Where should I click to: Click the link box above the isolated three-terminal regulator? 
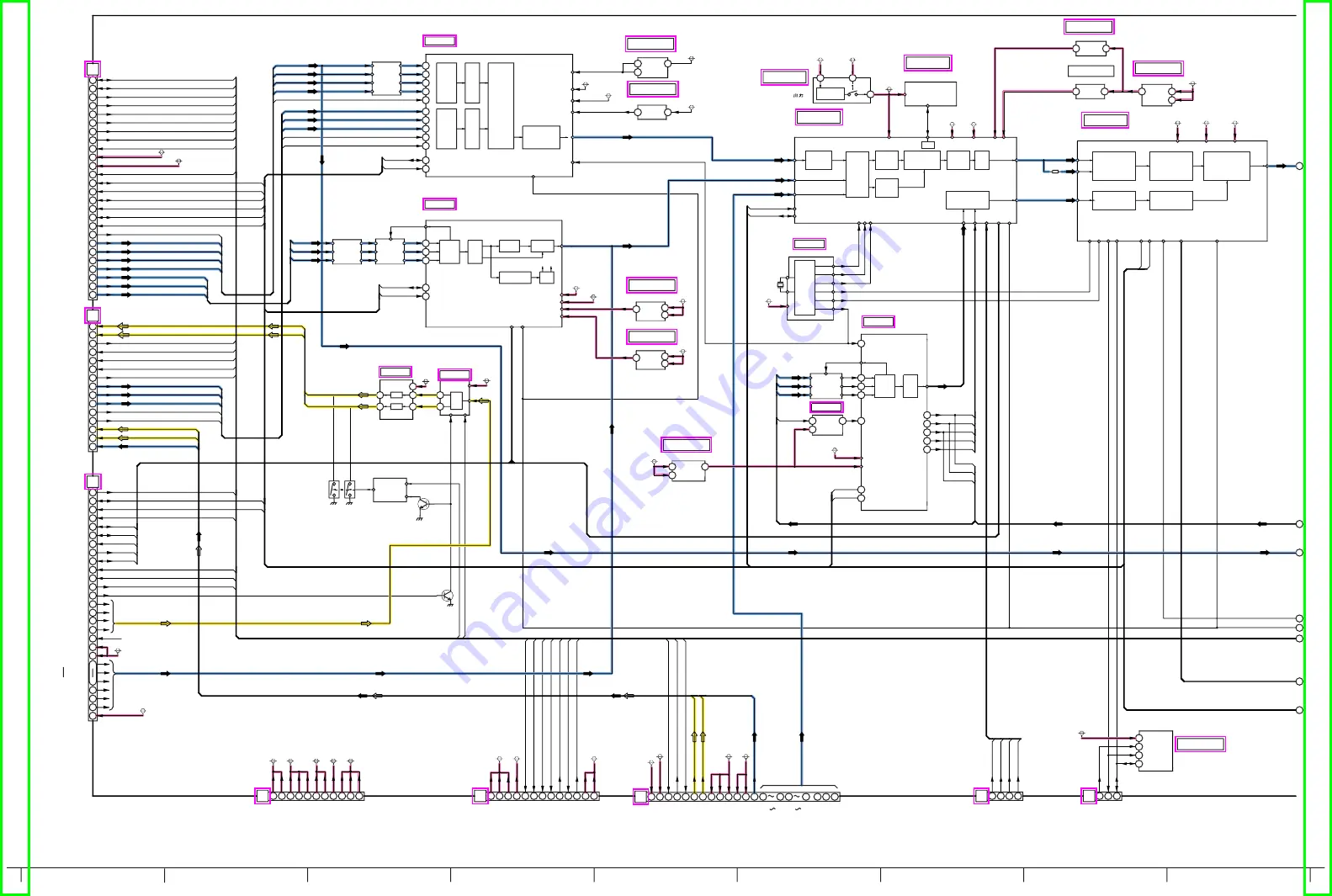[687, 444]
